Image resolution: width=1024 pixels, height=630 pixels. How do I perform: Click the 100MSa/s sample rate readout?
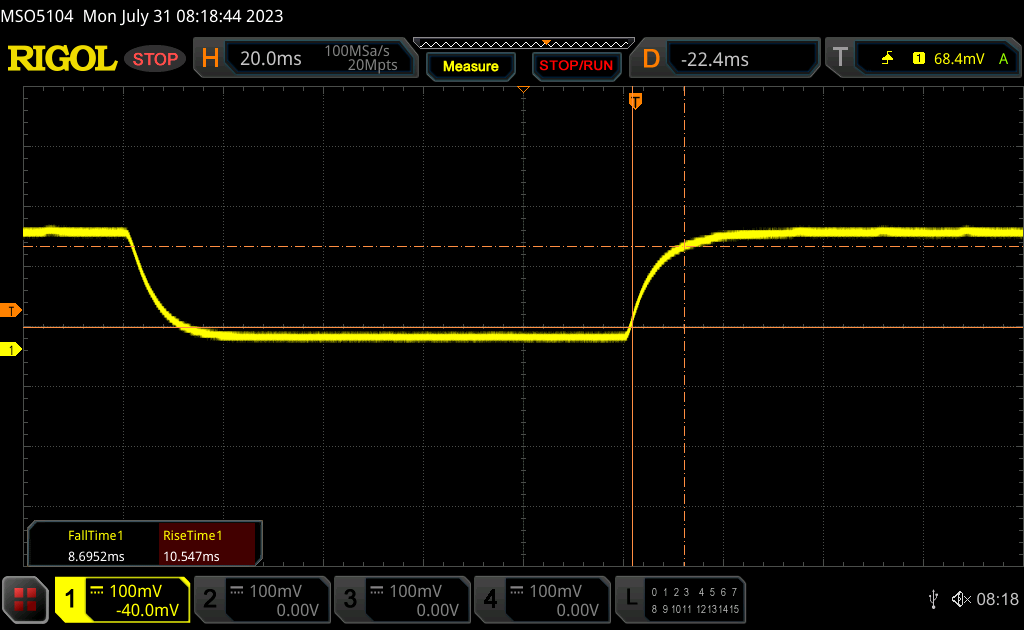[x=357, y=51]
